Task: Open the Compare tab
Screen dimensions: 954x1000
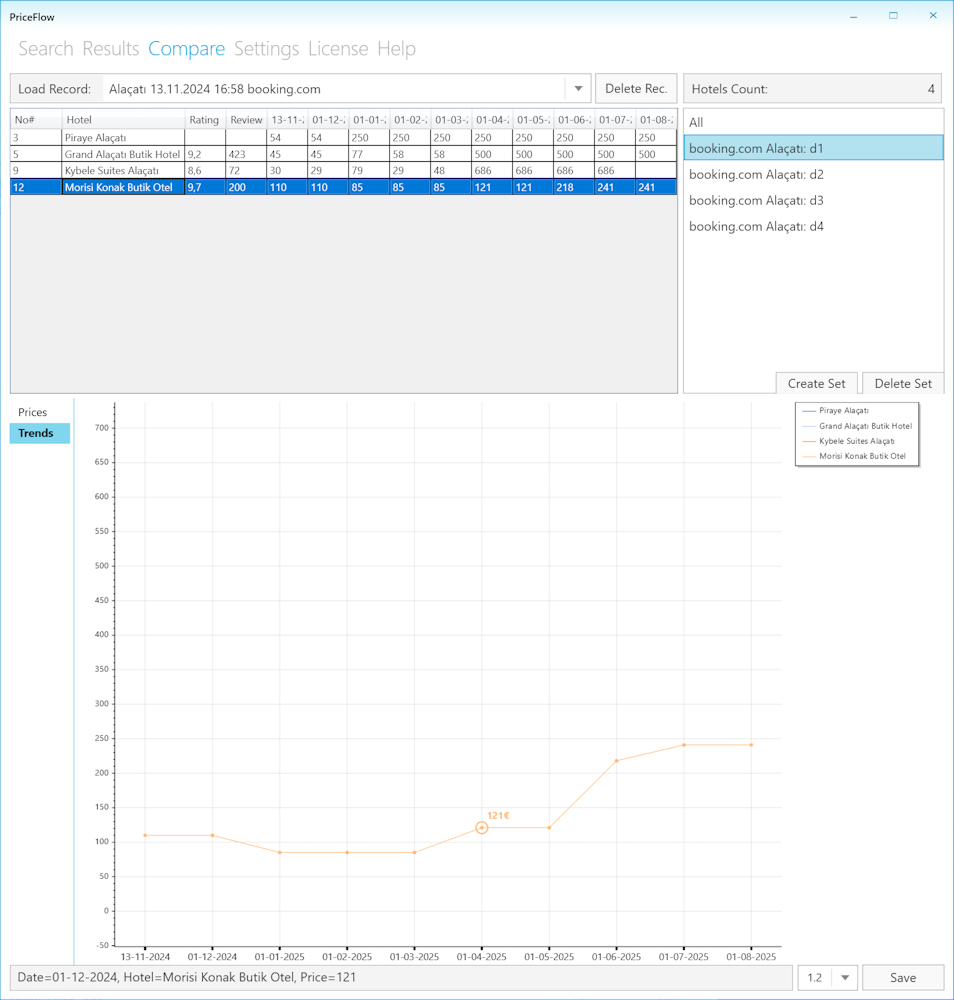Action: [186, 48]
